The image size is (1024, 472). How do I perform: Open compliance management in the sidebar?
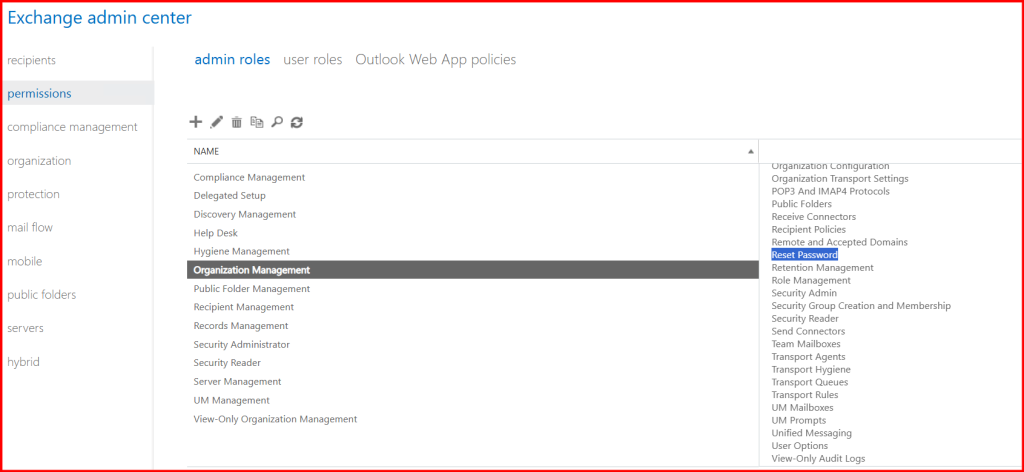pos(72,127)
